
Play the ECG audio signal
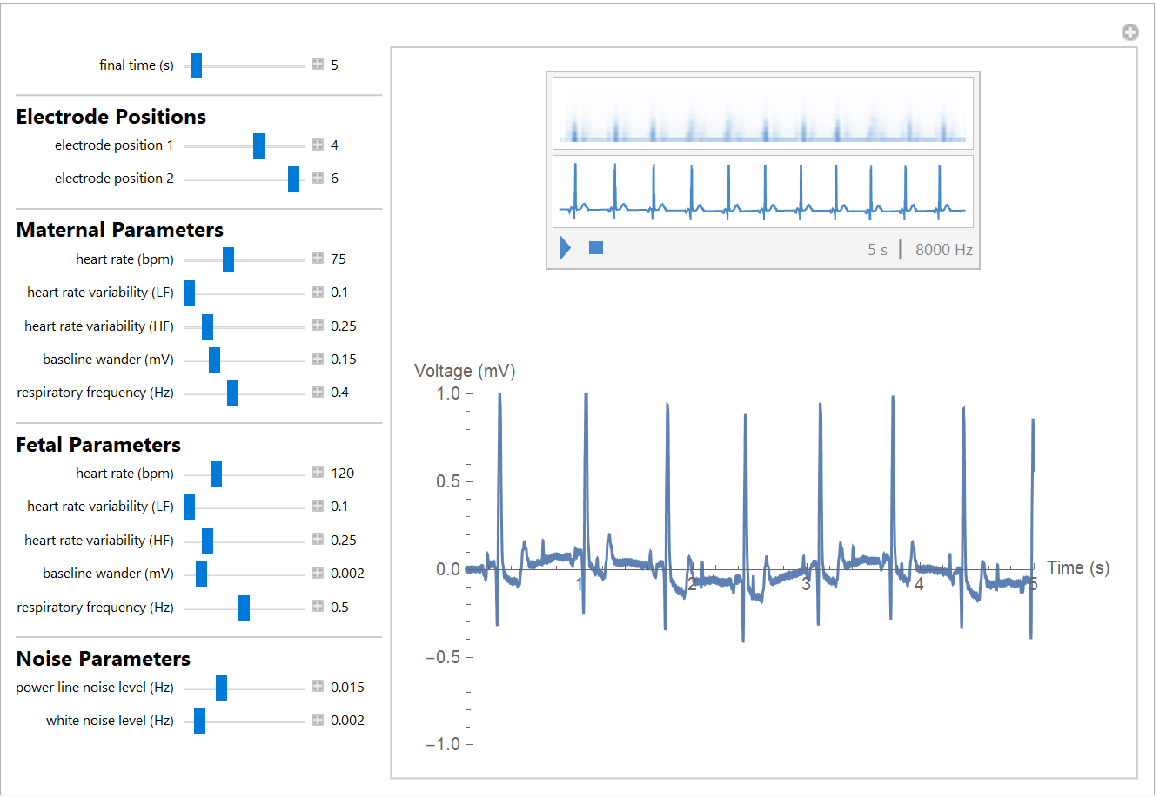(565, 248)
